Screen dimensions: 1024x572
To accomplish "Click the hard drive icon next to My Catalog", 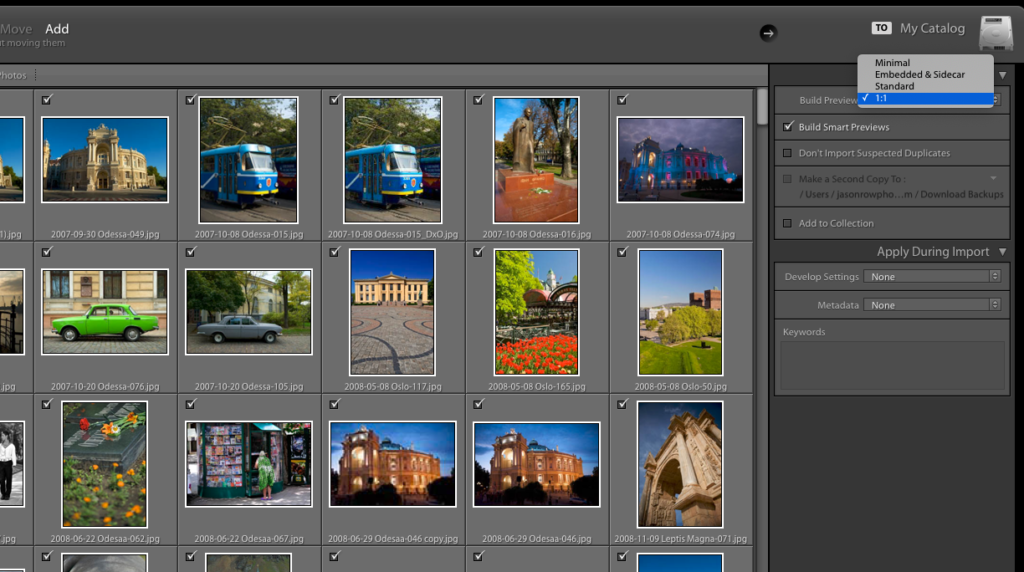I will point(995,33).
